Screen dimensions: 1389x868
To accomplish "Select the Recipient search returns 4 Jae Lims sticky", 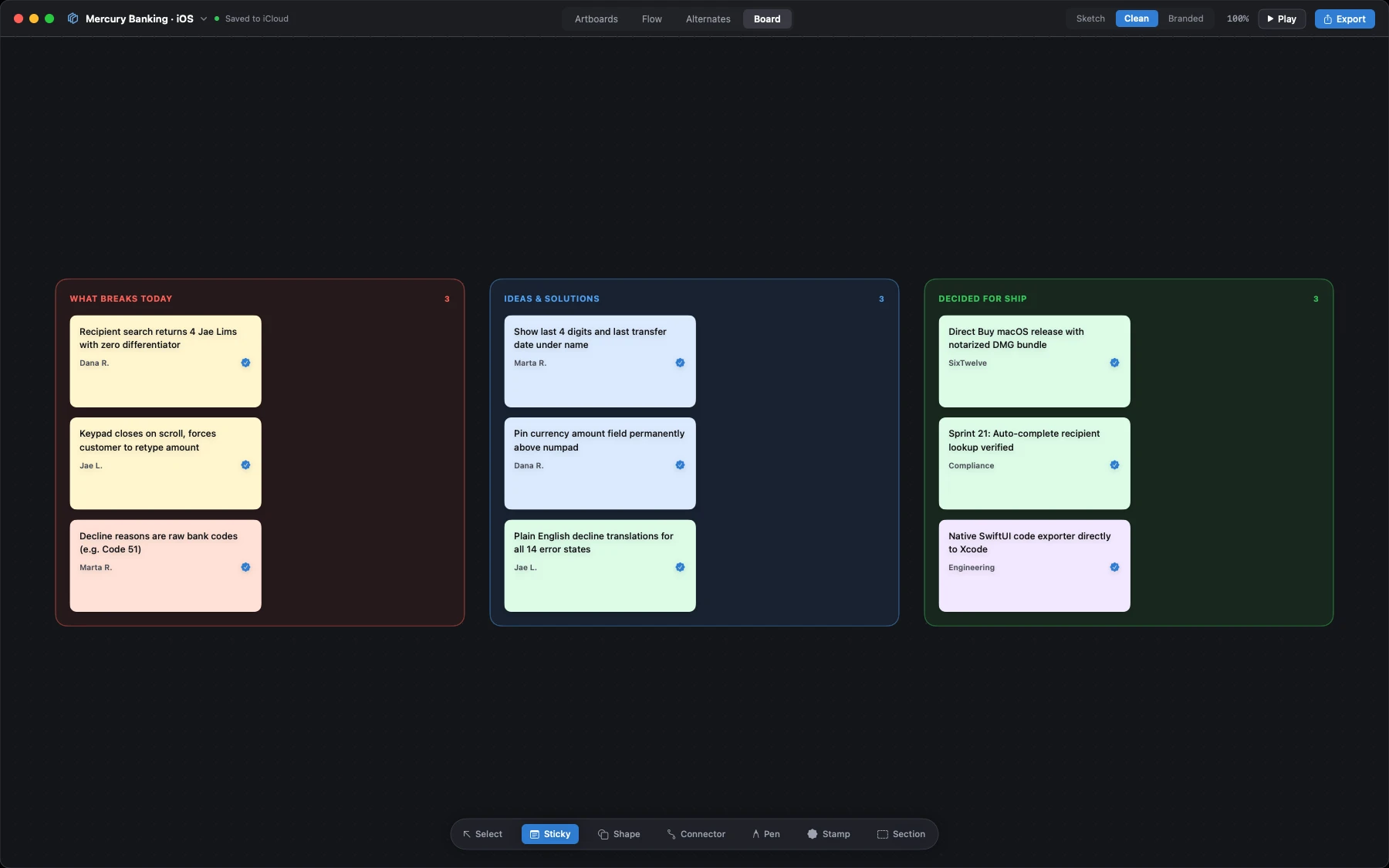I will 166,361.
